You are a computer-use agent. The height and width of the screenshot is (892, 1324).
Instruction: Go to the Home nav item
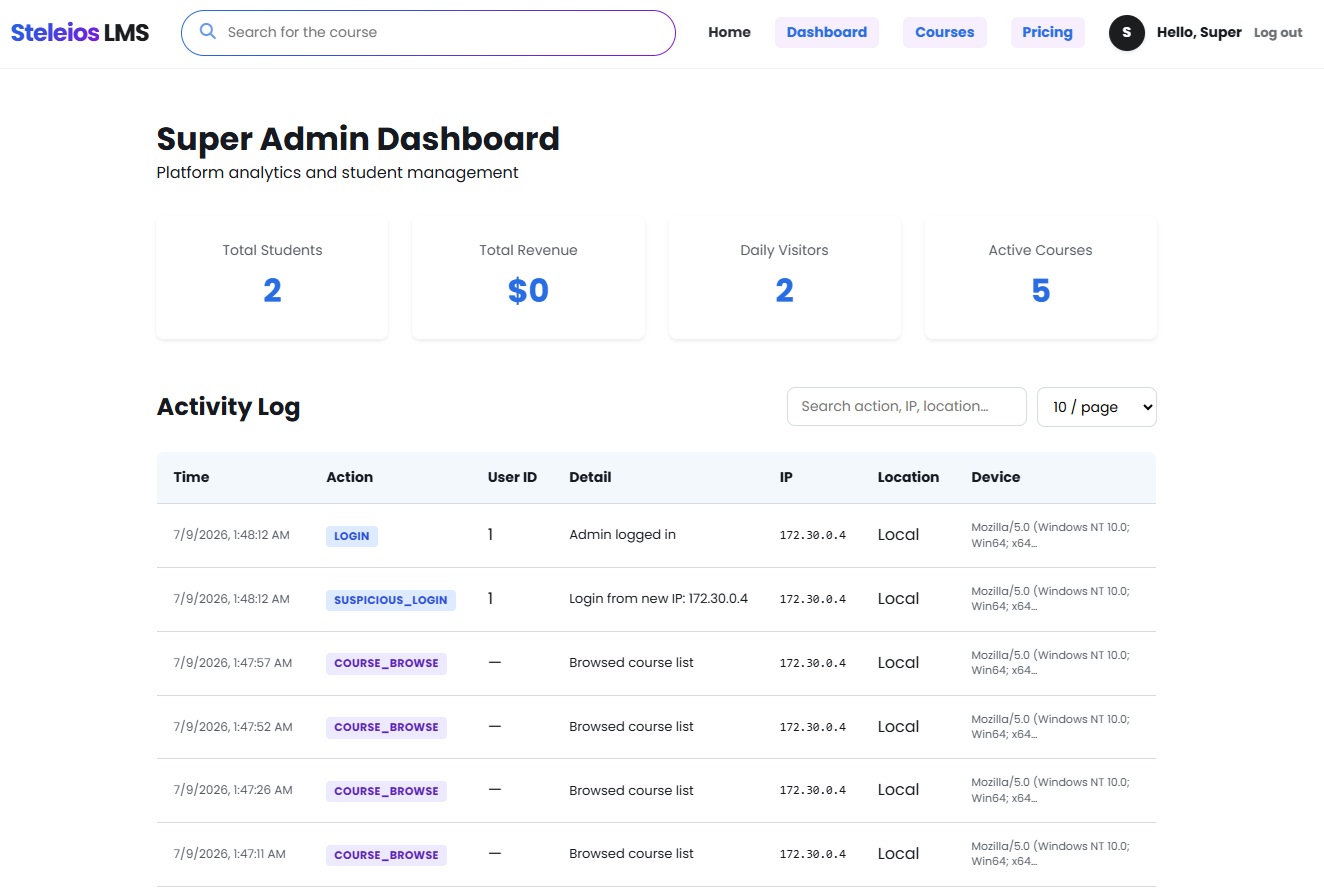pos(729,32)
